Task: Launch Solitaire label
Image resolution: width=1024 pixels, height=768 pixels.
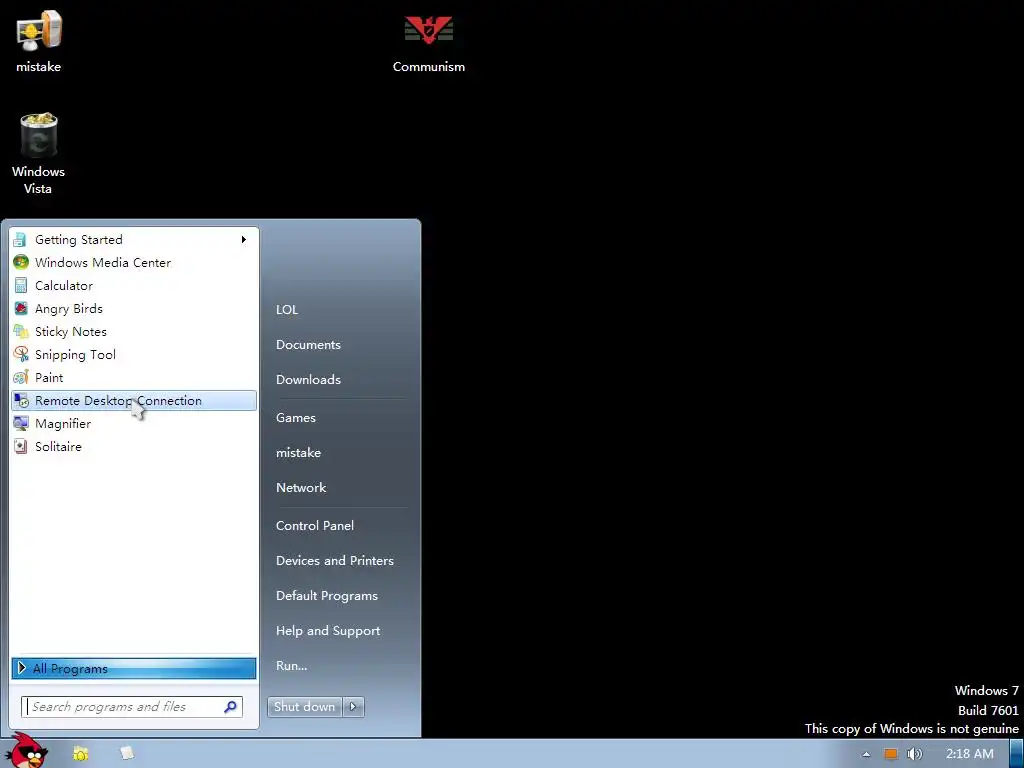Action: pos(58,447)
